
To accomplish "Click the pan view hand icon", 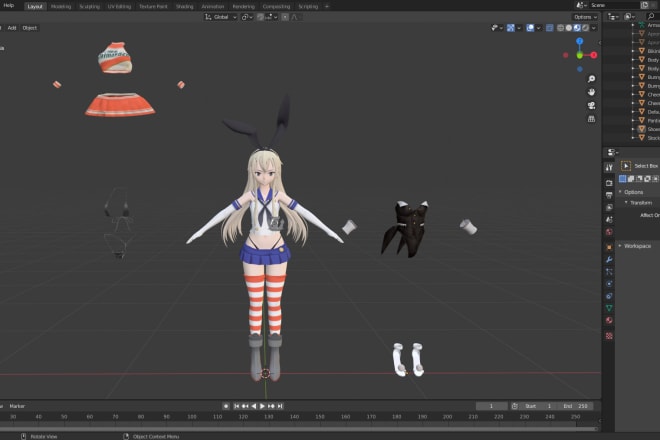I will 591,92.
